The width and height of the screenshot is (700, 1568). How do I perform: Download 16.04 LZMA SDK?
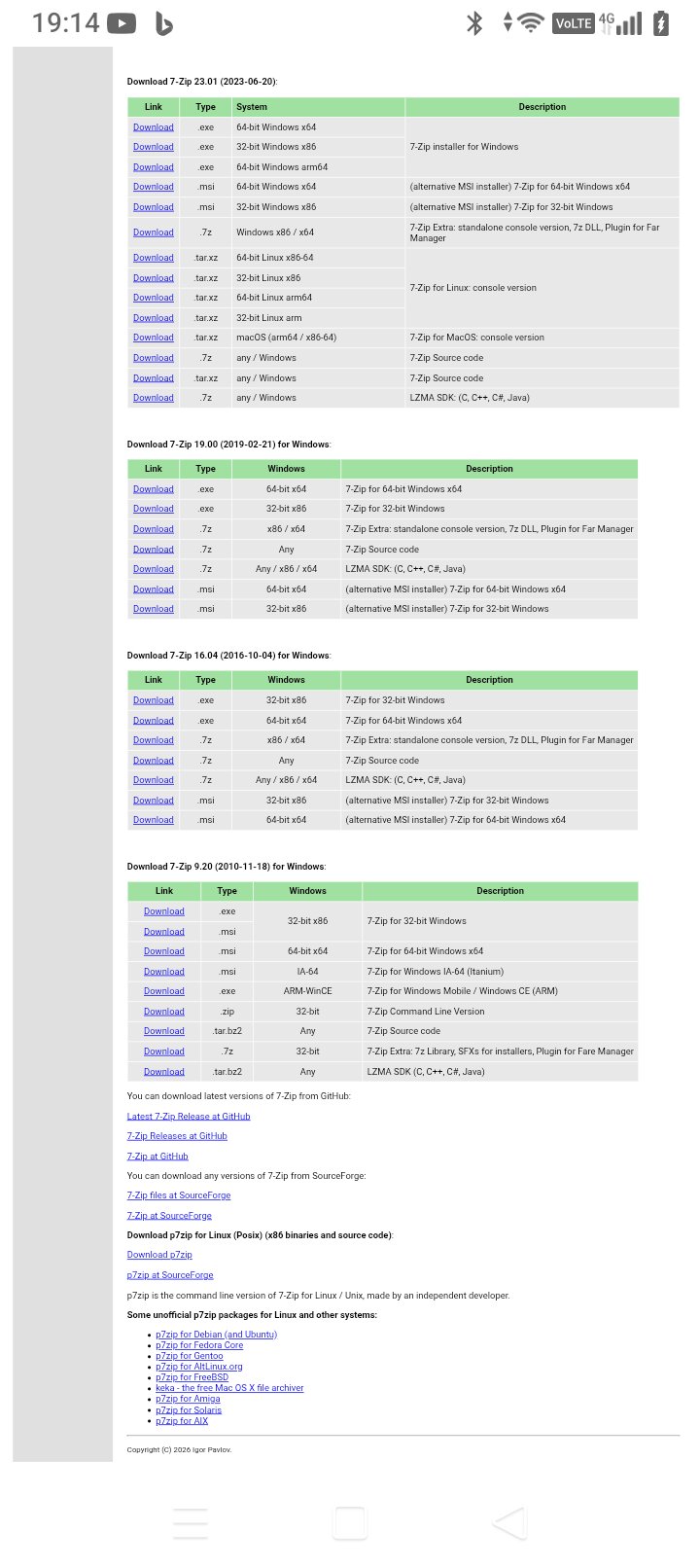click(154, 780)
